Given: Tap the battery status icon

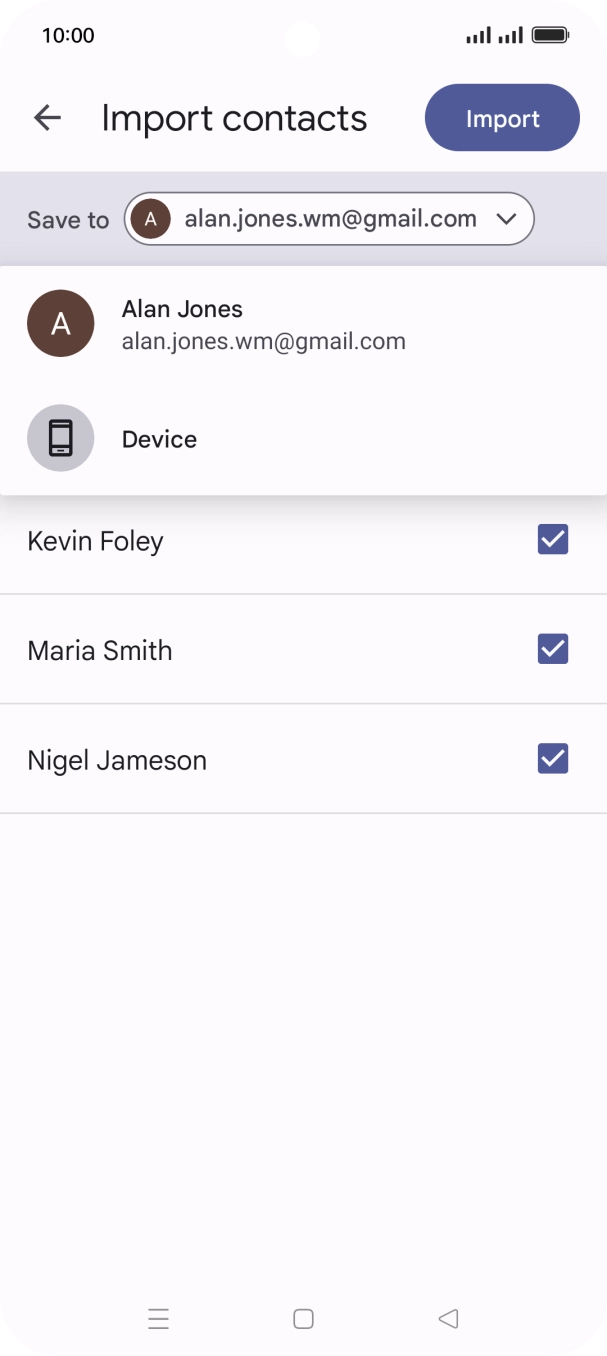Looking at the screenshot, I should pyautogui.click(x=550, y=36).
